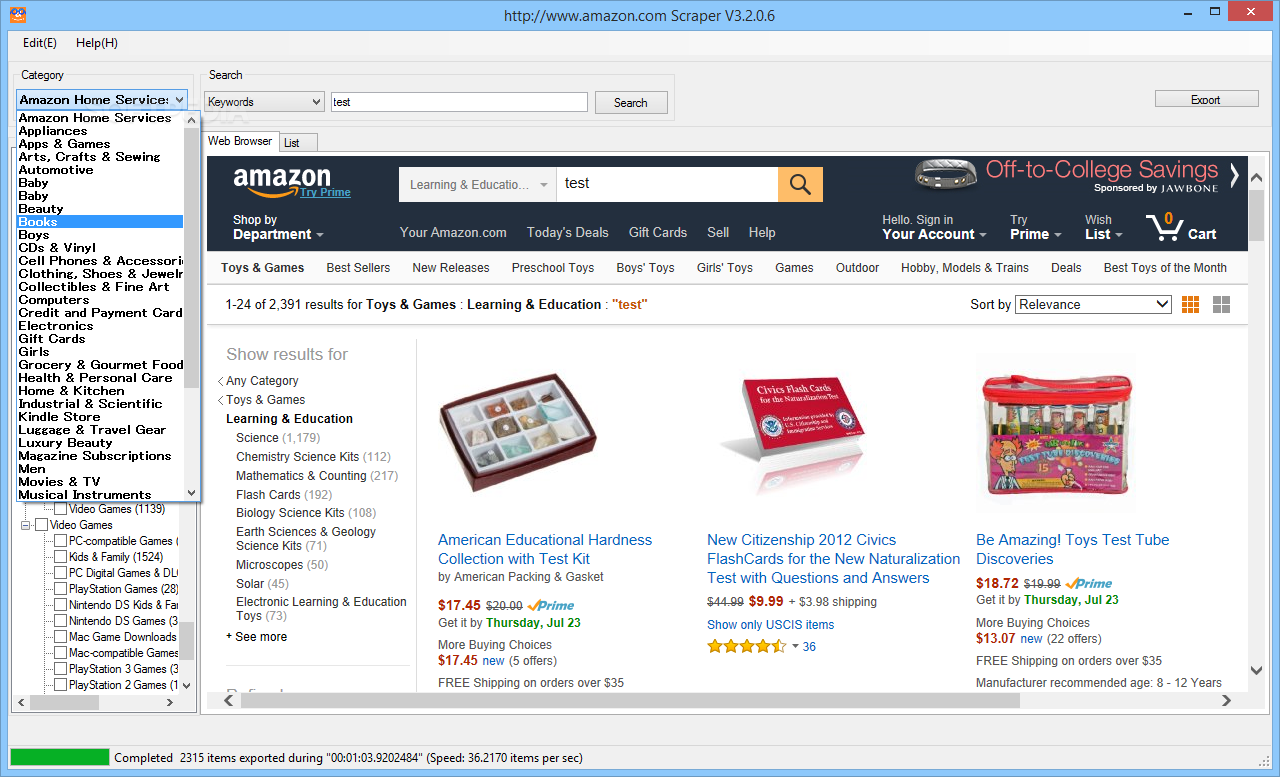Viewport: 1280px width, 777px height.
Task: Click the star rating of Civics FlashCards
Action: [747, 646]
